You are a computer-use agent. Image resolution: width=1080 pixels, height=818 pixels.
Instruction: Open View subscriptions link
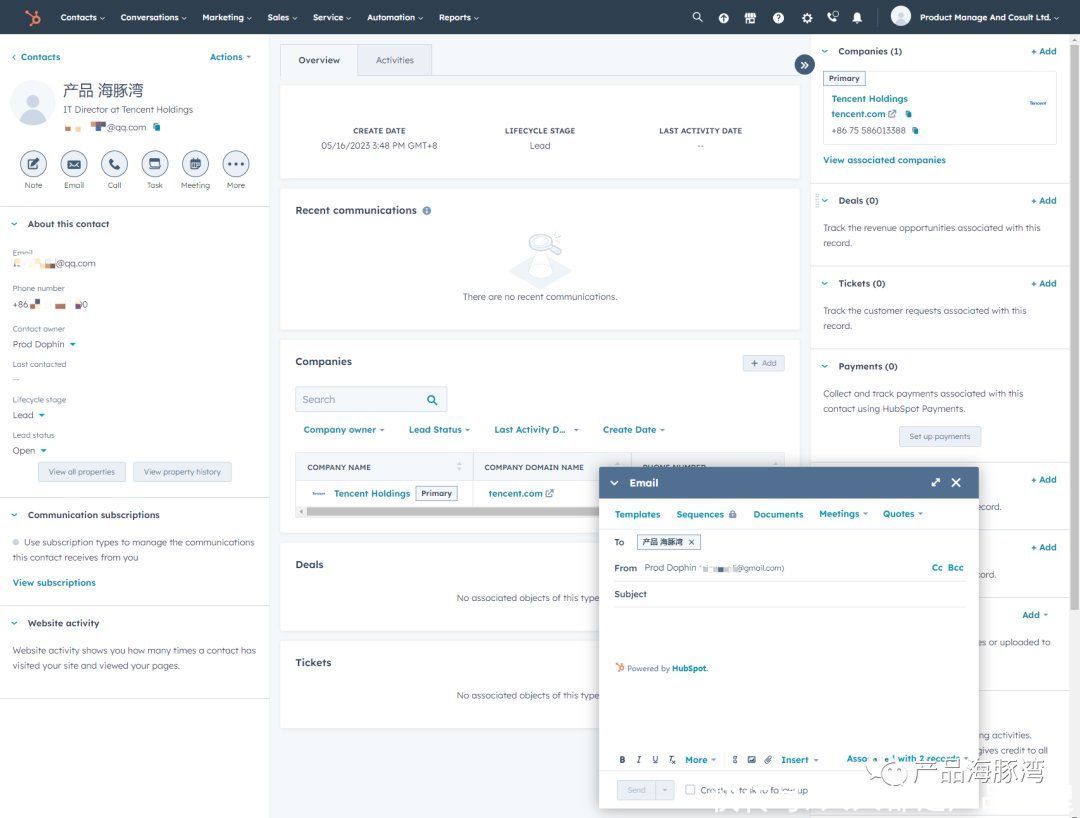pos(54,583)
